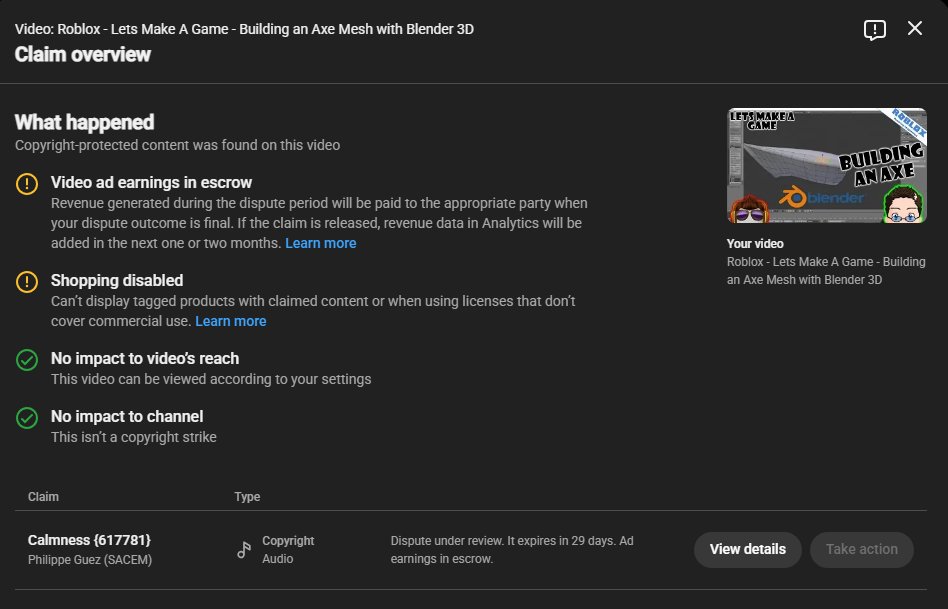Click the Dispute under review status text

point(512,550)
